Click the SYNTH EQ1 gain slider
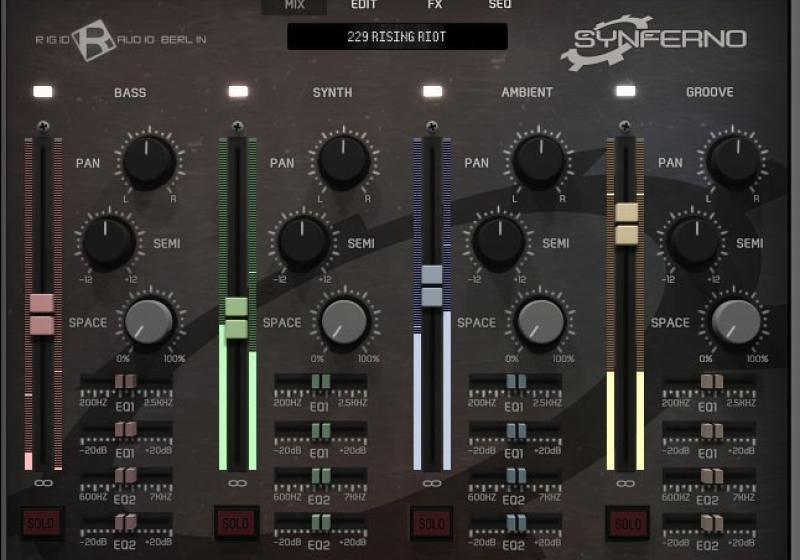 (x=321, y=430)
